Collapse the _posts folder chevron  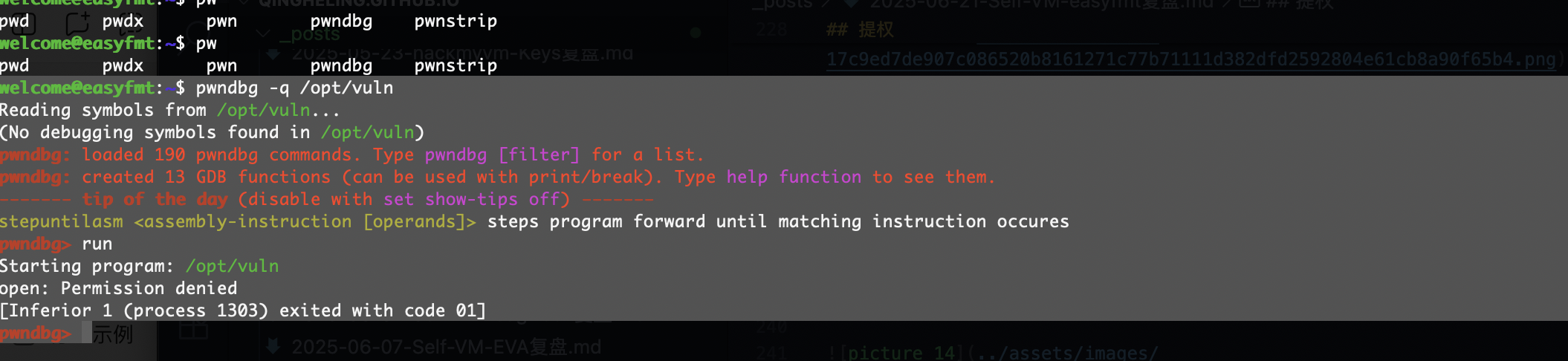pos(263,33)
